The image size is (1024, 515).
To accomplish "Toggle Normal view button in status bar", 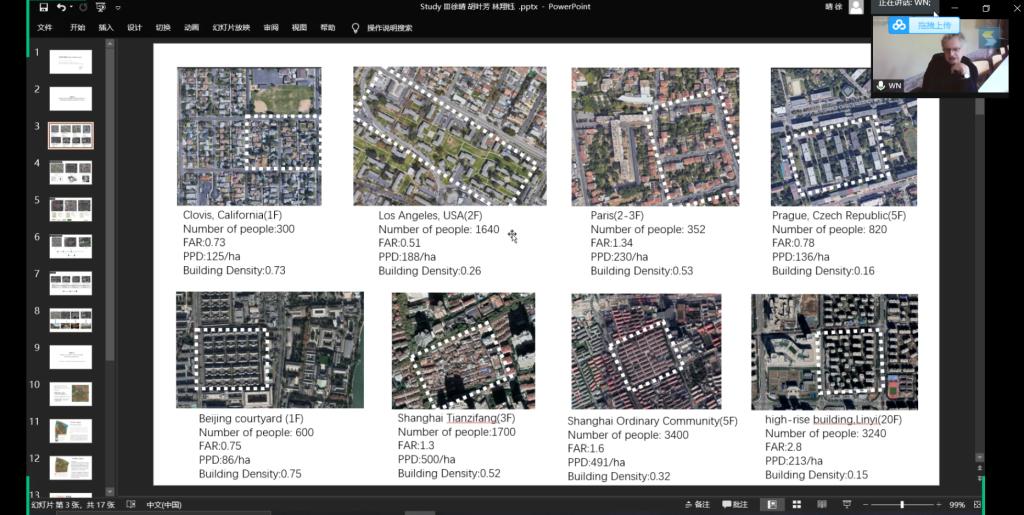I will click(x=772, y=504).
